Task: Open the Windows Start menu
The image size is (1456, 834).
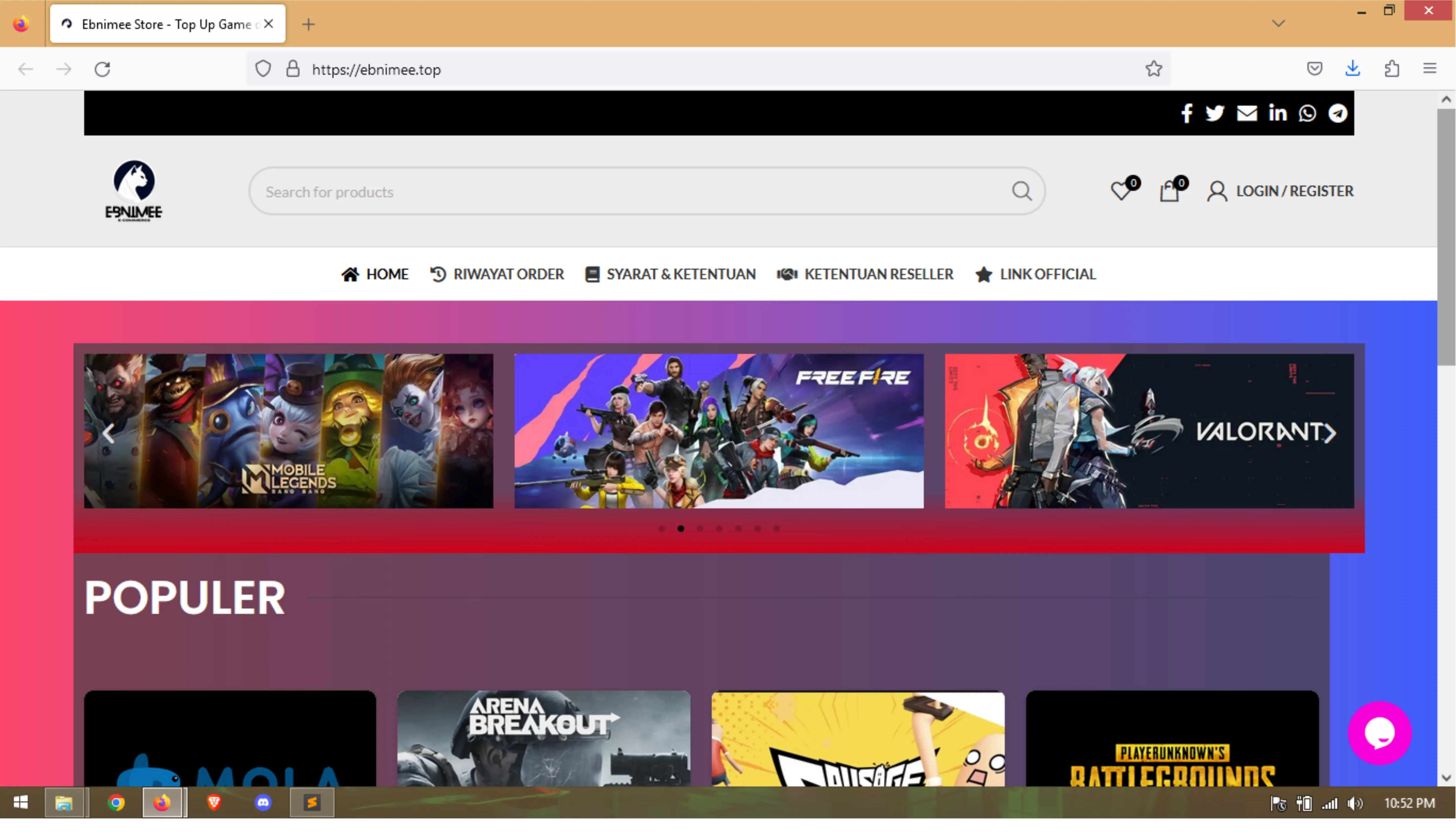Action: click(x=21, y=803)
